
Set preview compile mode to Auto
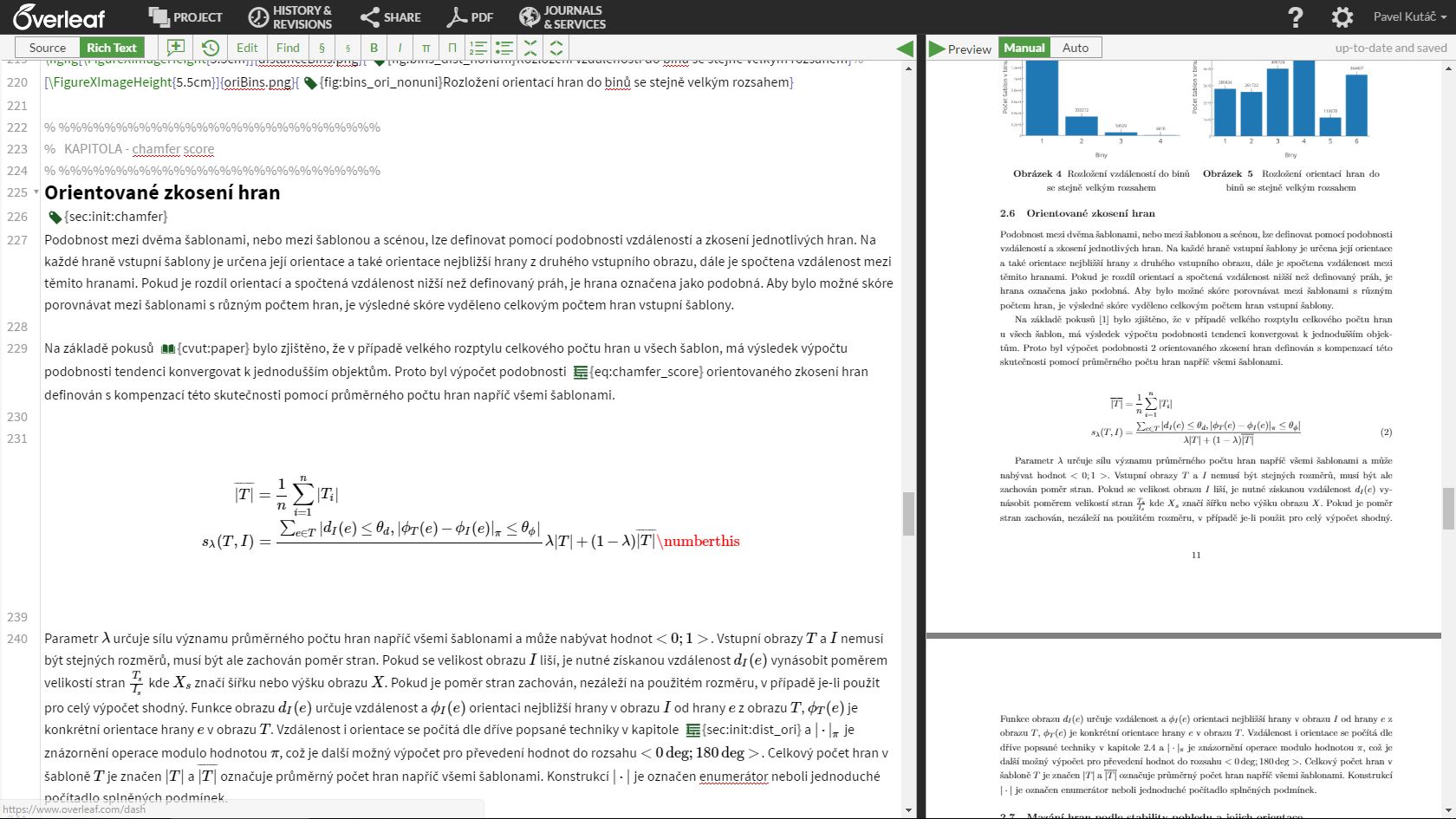(x=1076, y=48)
